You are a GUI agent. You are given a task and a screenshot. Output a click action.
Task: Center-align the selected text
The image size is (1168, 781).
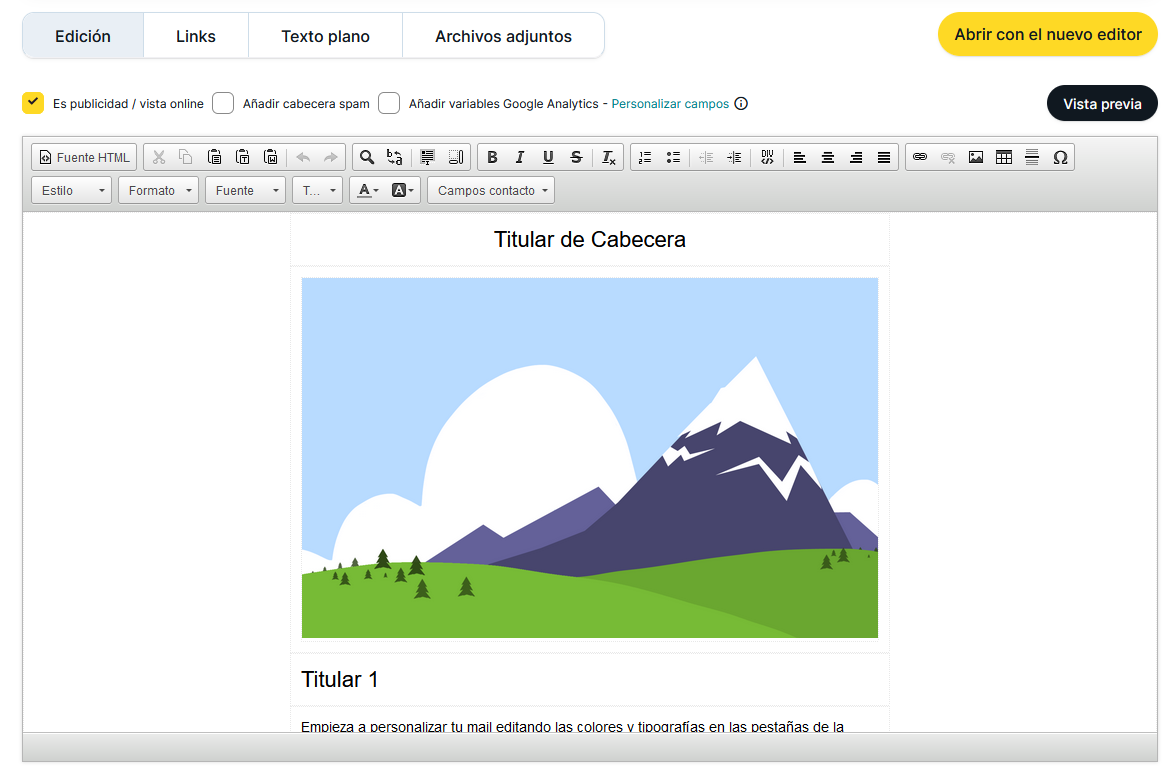pos(828,157)
